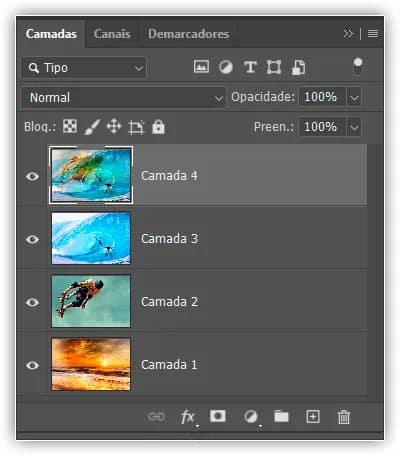
Task: Delete layer with trash icon
Action: click(x=344, y=417)
